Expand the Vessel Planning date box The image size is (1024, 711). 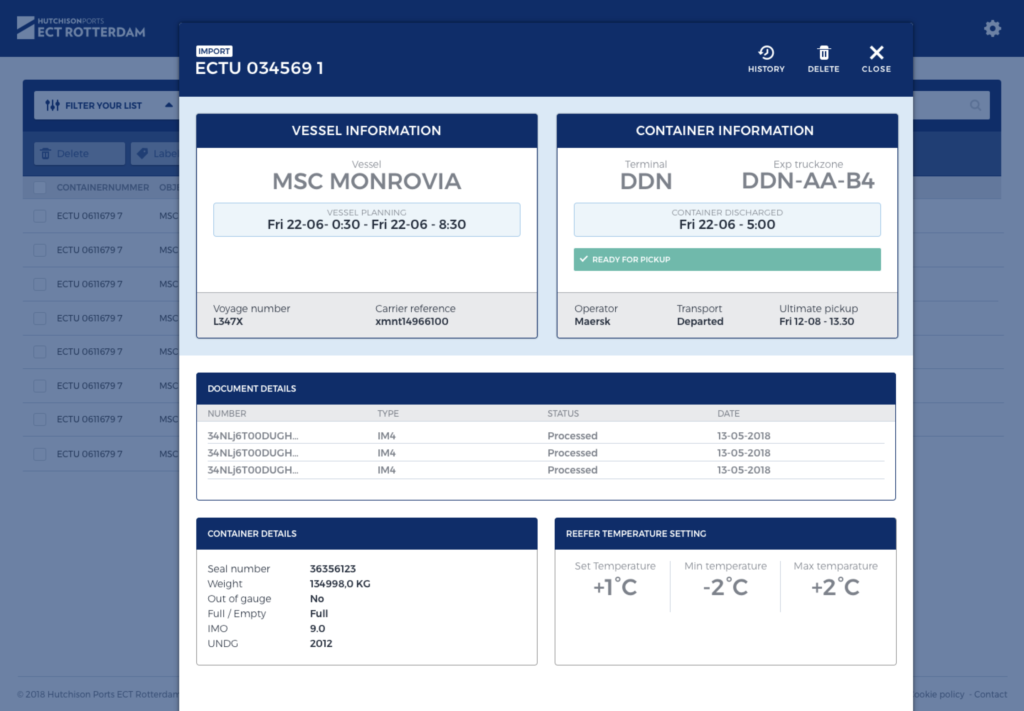(x=366, y=220)
